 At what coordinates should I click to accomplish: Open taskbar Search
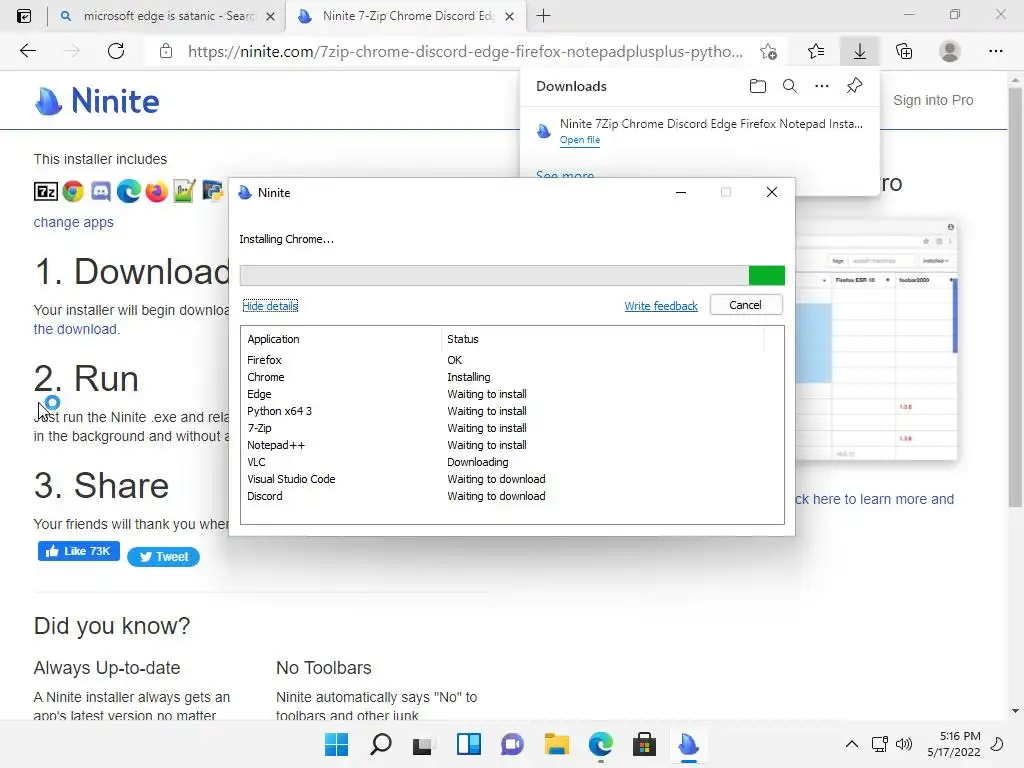(x=381, y=744)
